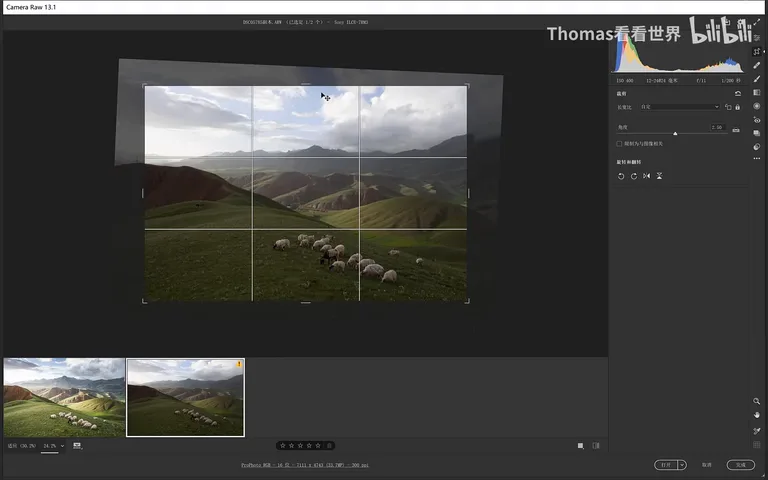Select the Red Eye removal tool
Viewport: 768px width, 480px height.
(x=757, y=120)
